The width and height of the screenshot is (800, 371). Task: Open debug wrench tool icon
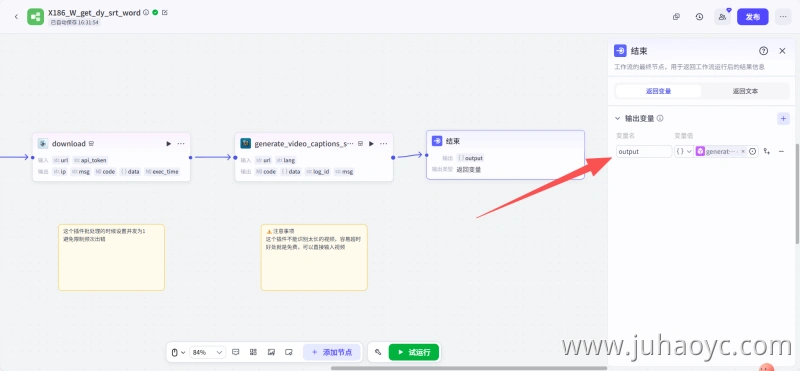[378, 352]
